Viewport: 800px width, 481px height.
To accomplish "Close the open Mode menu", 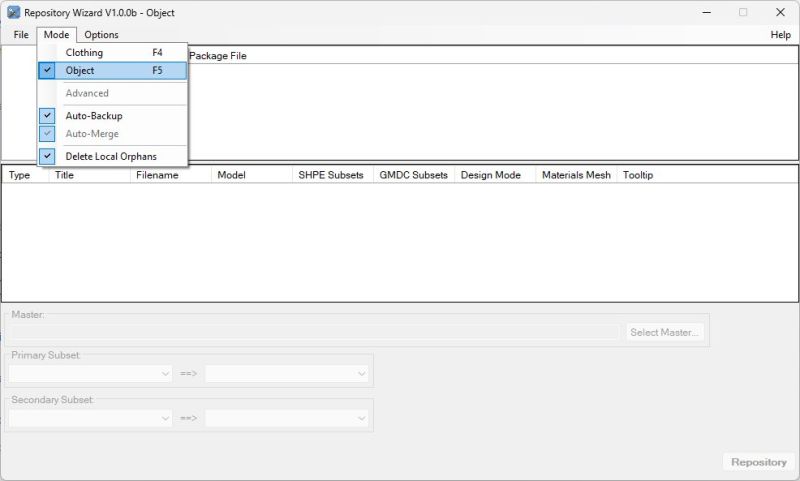I will click(56, 35).
